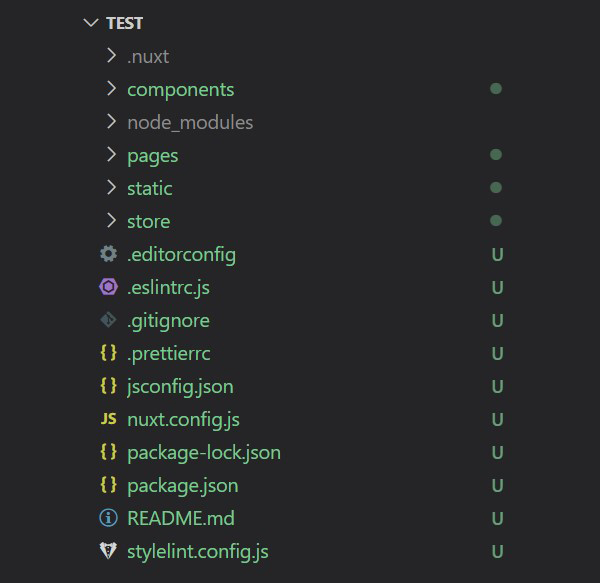Expand the store folder arrow
The image size is (600, 583).
pyautogui.click(x=111, y=221)
